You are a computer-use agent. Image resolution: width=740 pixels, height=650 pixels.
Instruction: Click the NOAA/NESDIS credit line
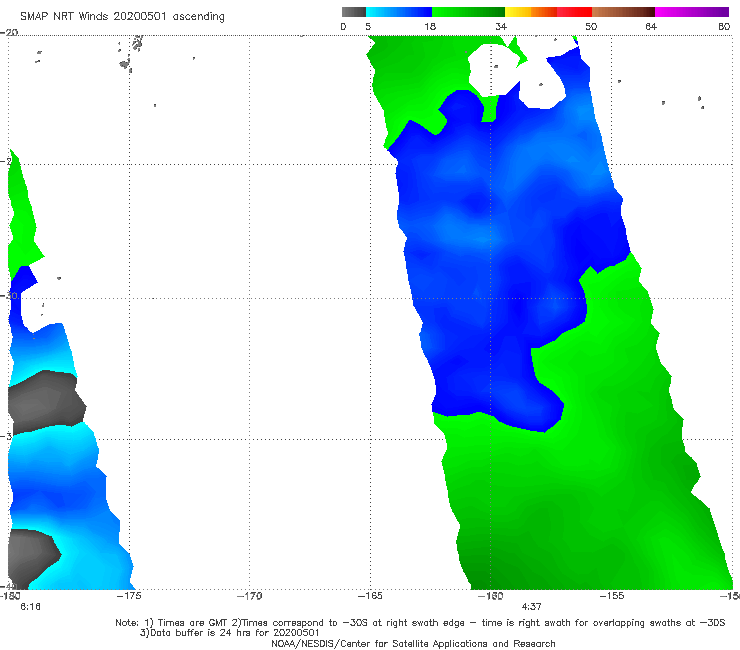tap(413, 643)
